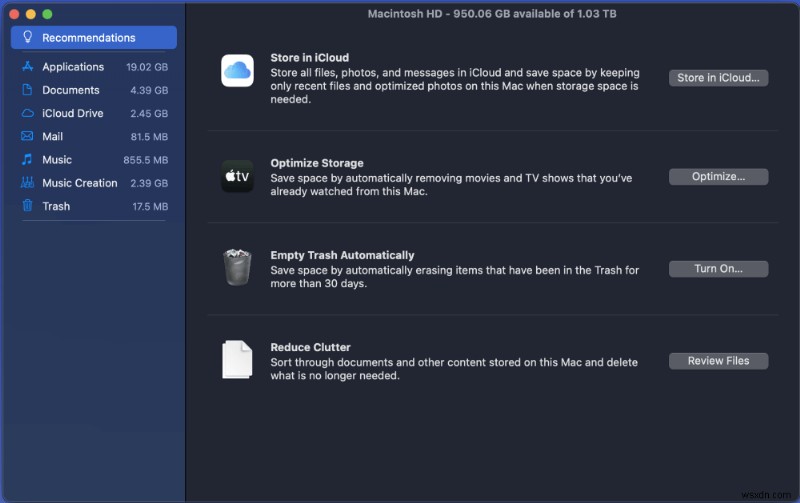The height and width of the screenshot is (503, 800).
Task: Click the iCloud Drive cloud icon in sidebar
Action: pyautogui.click(x=28, y=113)
